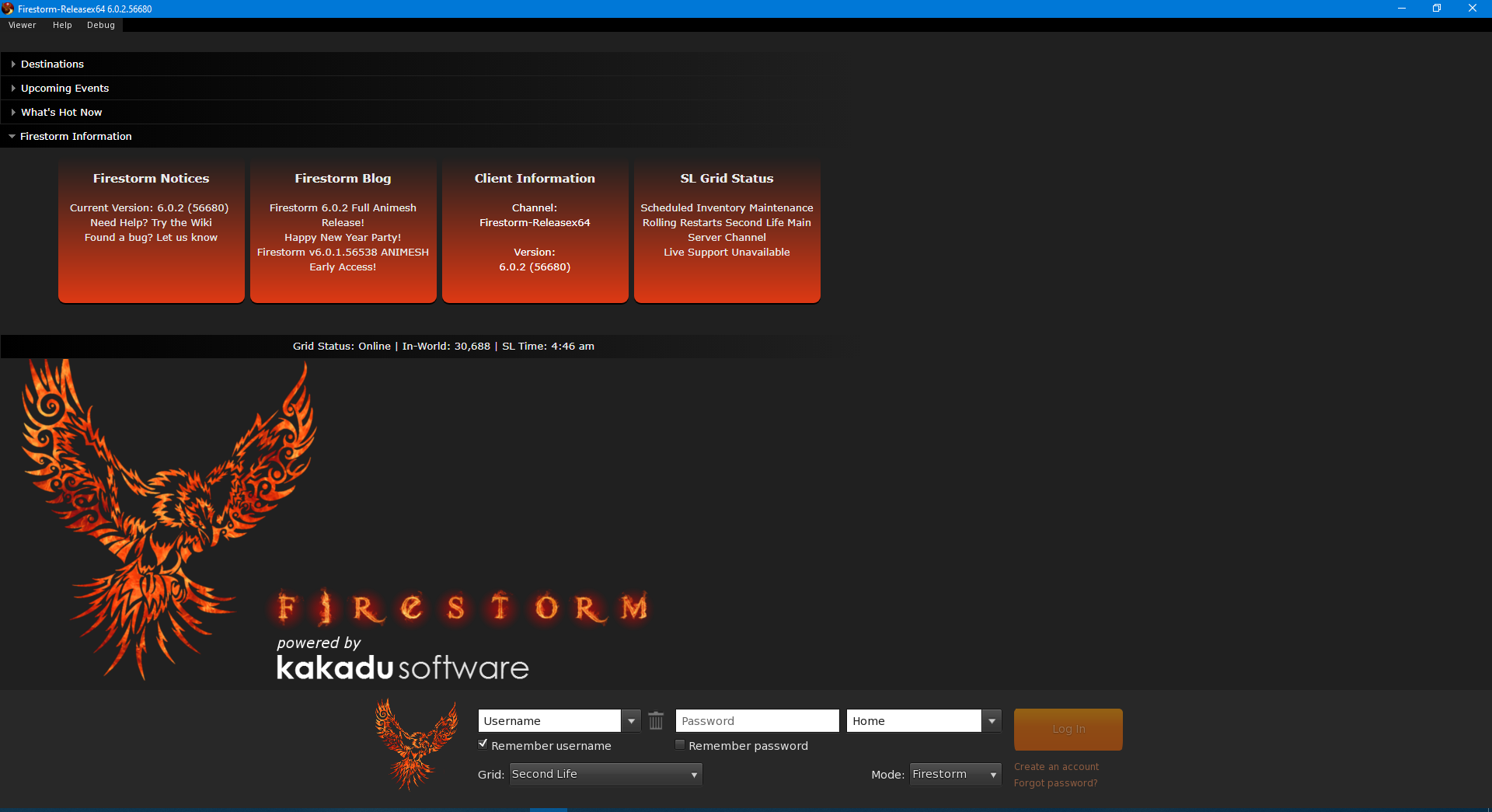
Task: Open the Help menu
Action: pos(62,25)
